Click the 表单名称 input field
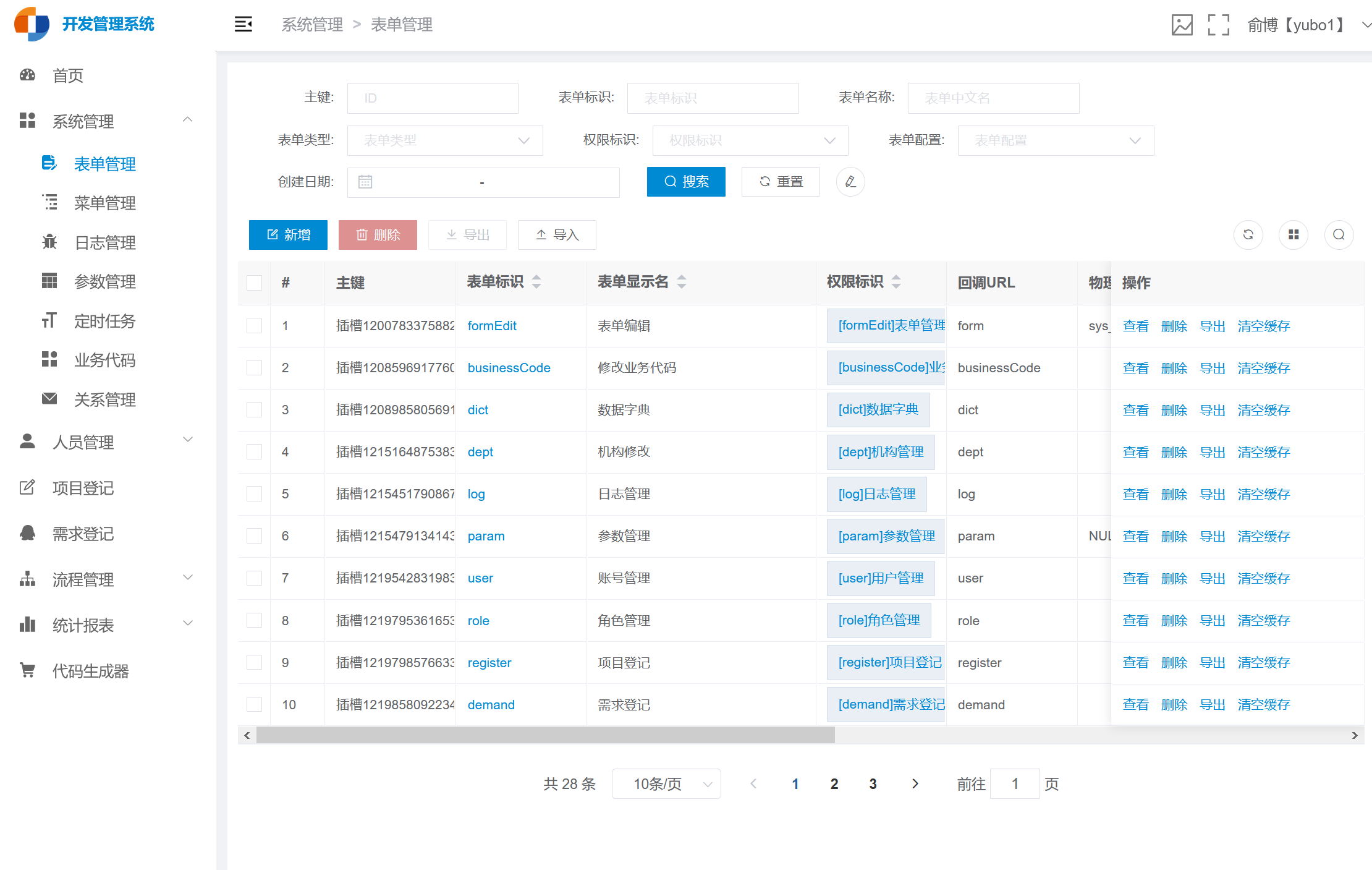 [993, 98]
